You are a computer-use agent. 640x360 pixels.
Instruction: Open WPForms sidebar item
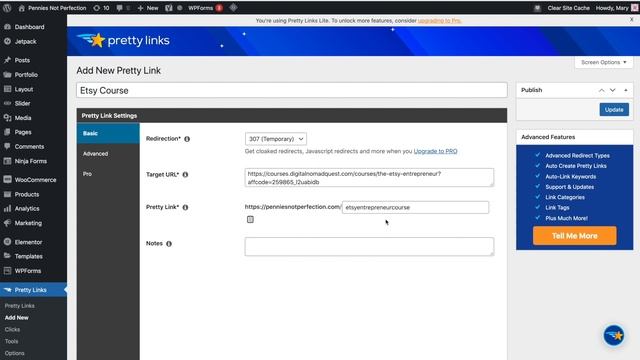[28, 271]
